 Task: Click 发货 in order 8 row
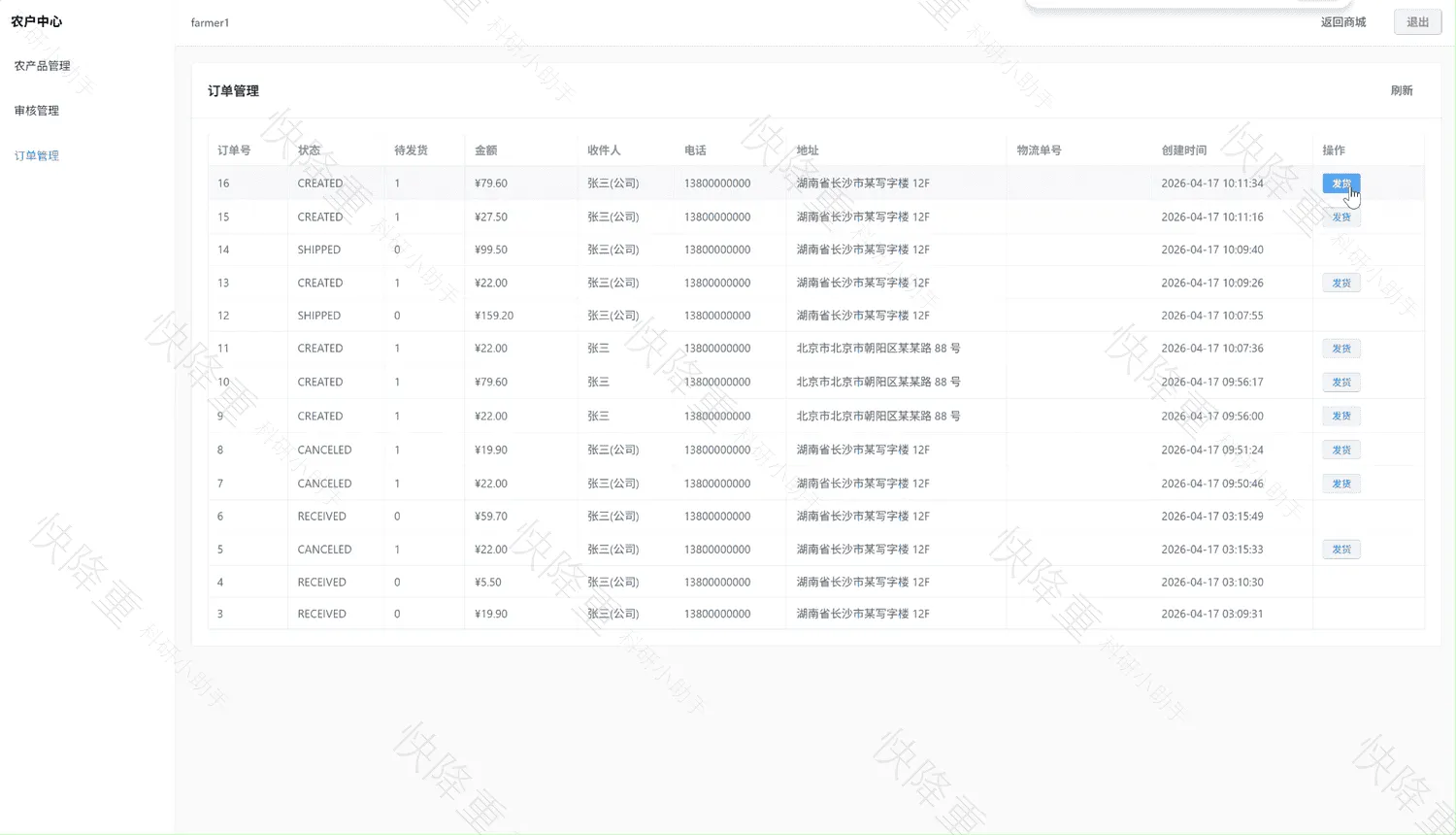coord(1341,450)
